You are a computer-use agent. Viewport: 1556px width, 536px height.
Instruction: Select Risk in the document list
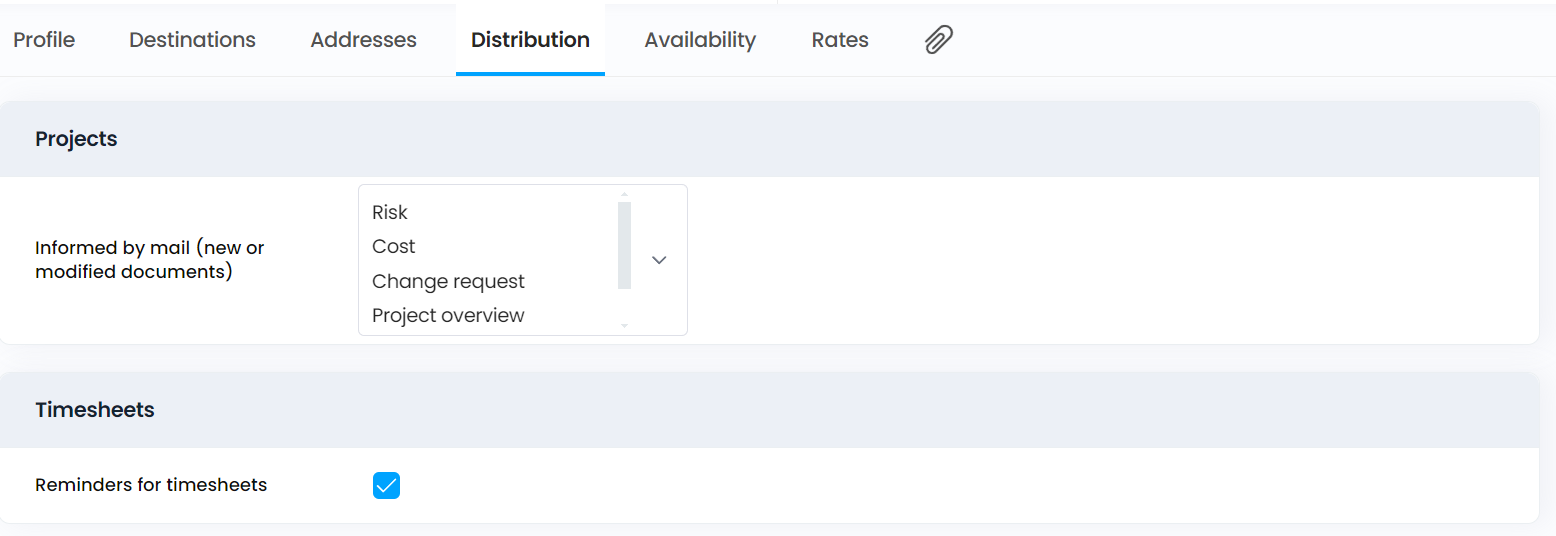pyautogui.click(x=390, y=212)
